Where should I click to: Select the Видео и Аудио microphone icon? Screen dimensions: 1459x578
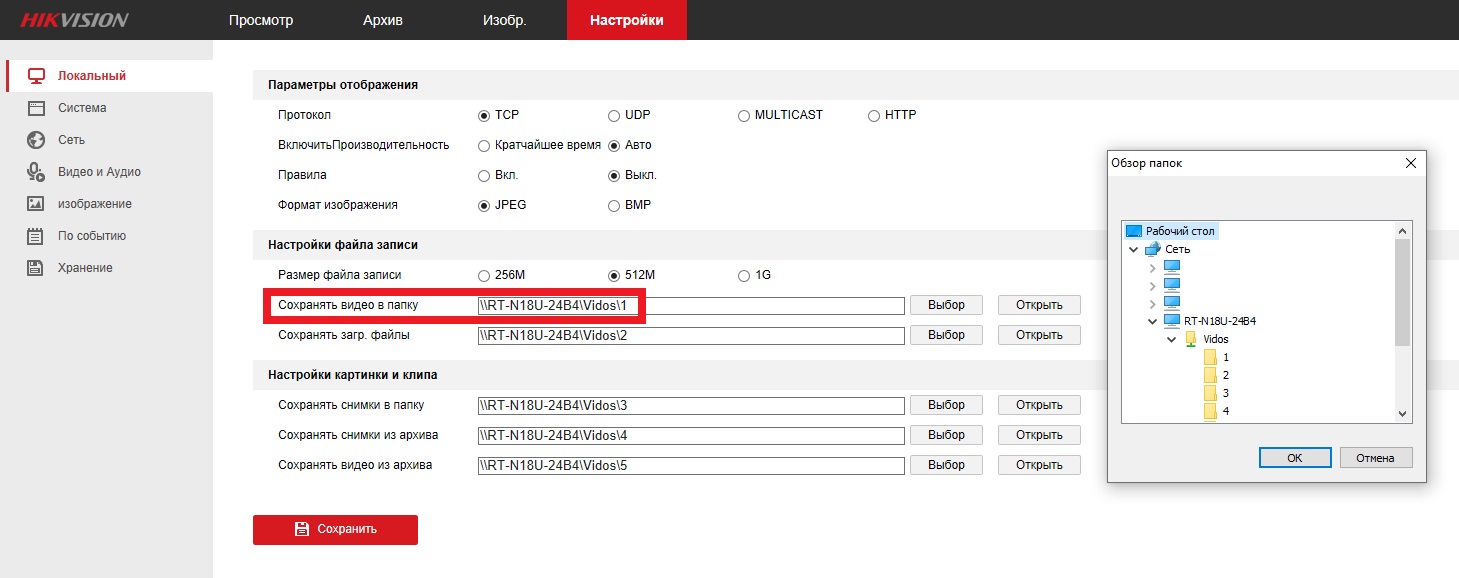pos(36,172)
